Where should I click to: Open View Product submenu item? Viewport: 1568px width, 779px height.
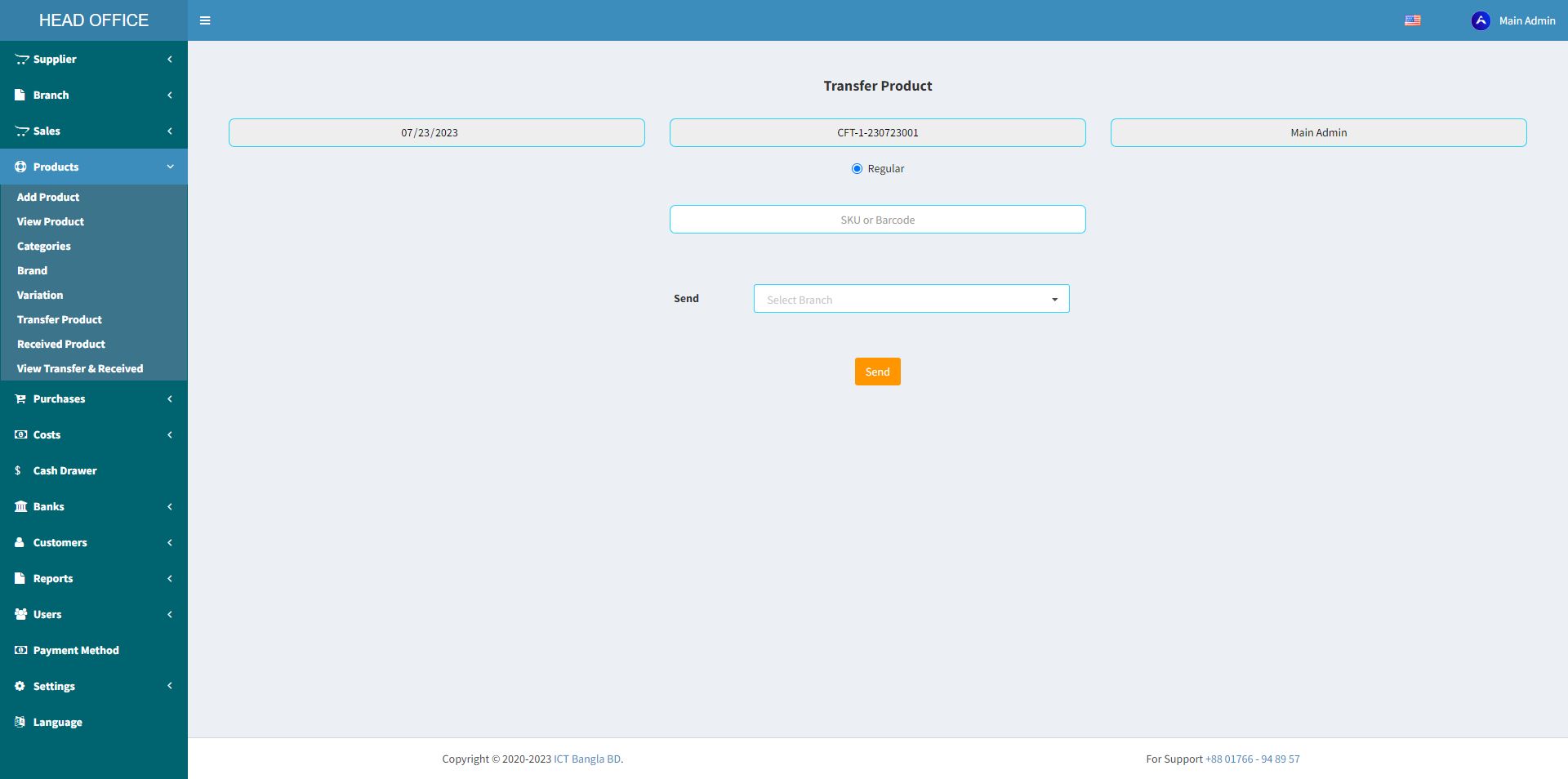[x=51, y=221]
